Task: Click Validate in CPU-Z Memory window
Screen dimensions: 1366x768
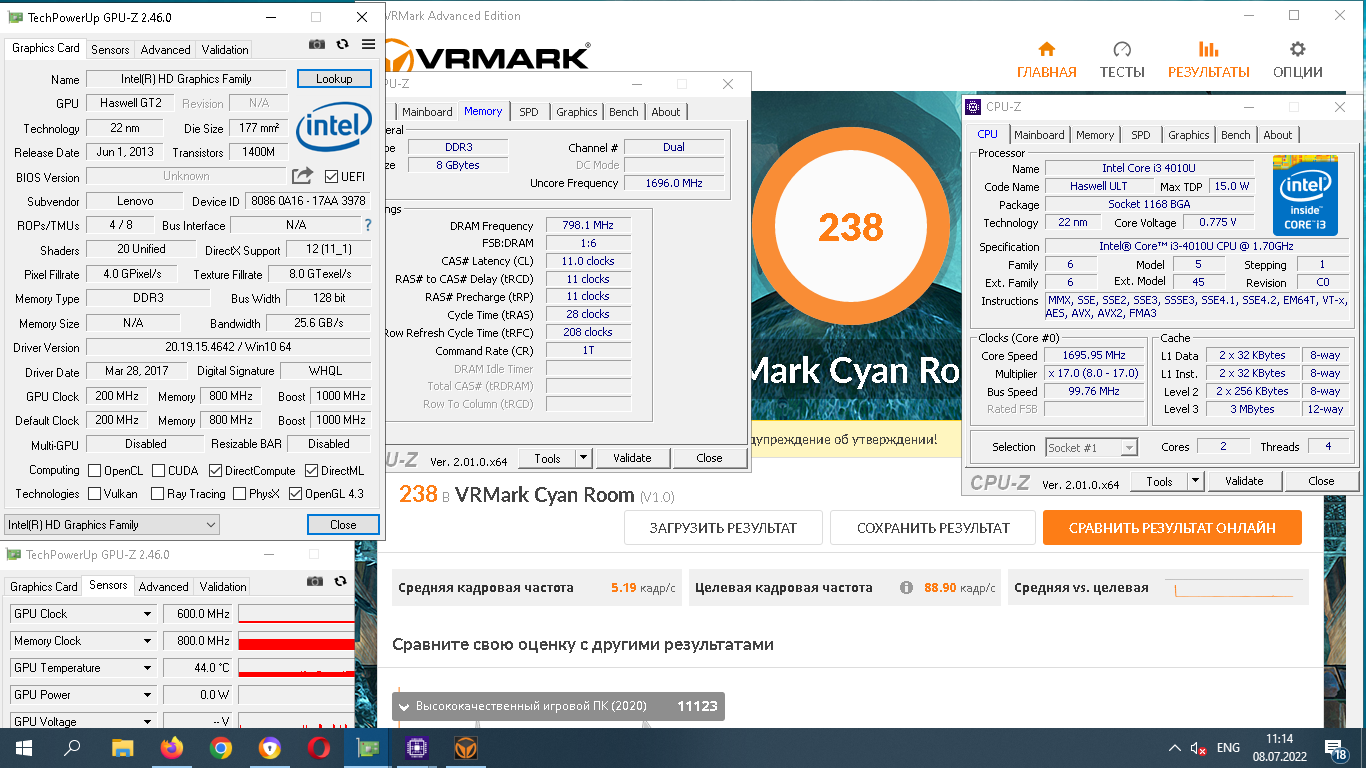Action: click(632, 458)
